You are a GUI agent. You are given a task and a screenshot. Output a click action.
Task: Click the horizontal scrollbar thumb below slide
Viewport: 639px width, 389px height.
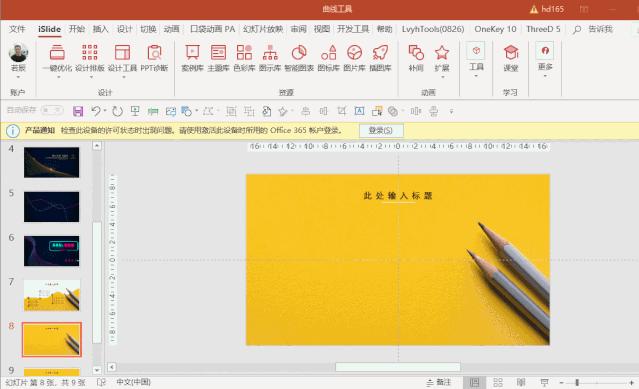coord(398,367)
